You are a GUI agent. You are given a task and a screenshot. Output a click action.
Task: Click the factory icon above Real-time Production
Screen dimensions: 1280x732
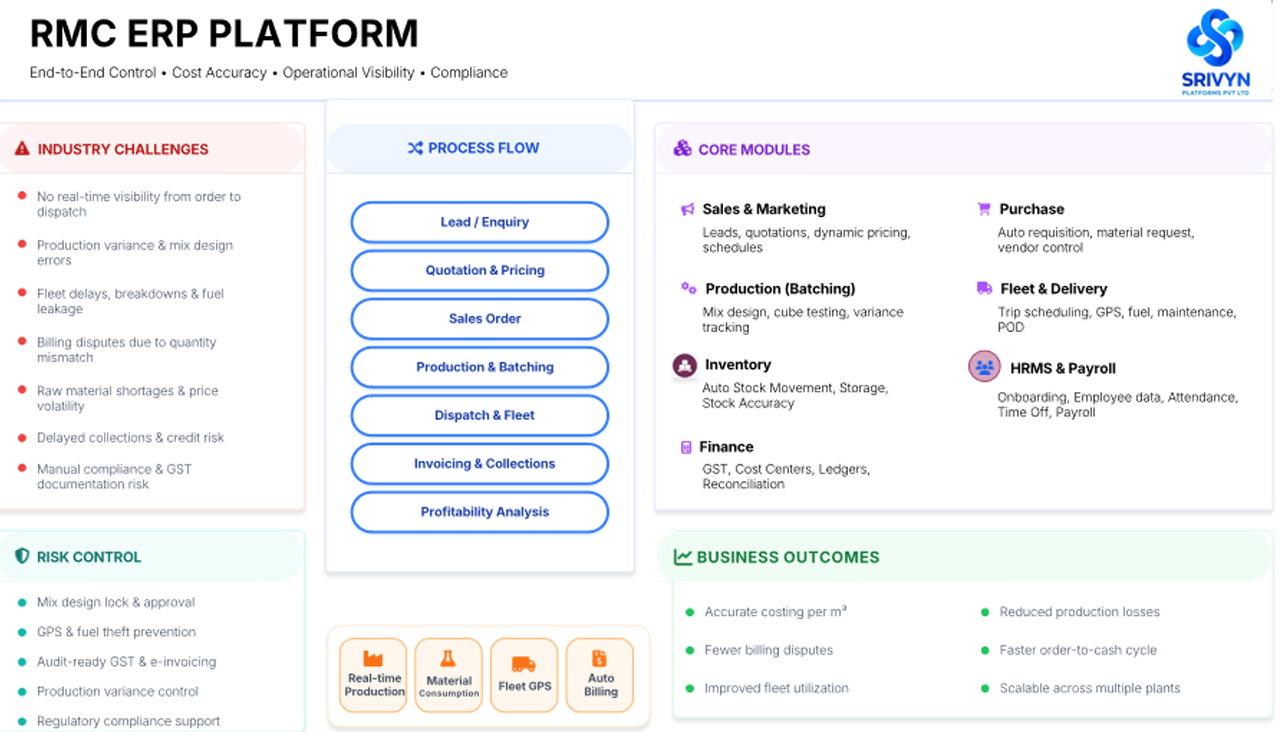coord(373,658)
